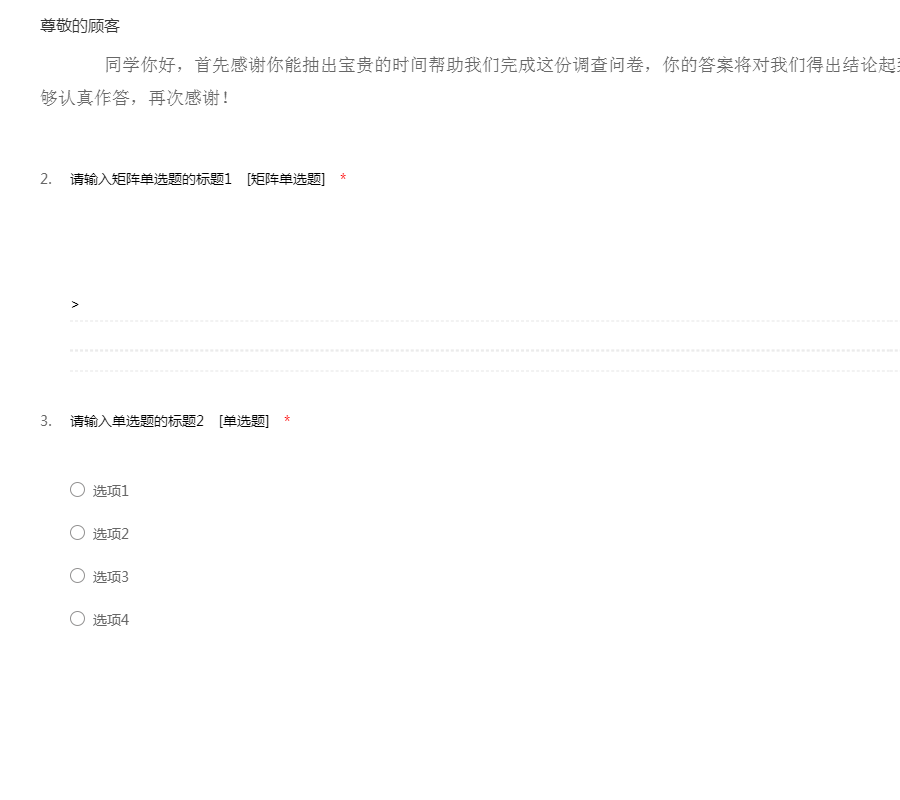Viewport: 900px width, 800px height.
Task: Click the intro line ending 再次感谢！
Action: pos(135,100)
